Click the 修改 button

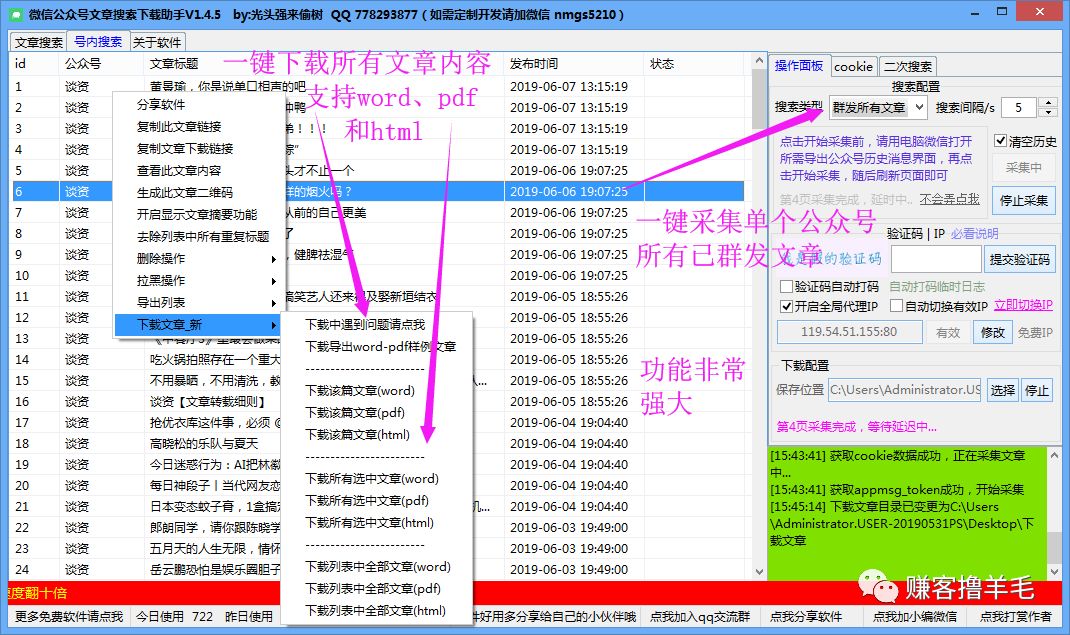point(992,332)
